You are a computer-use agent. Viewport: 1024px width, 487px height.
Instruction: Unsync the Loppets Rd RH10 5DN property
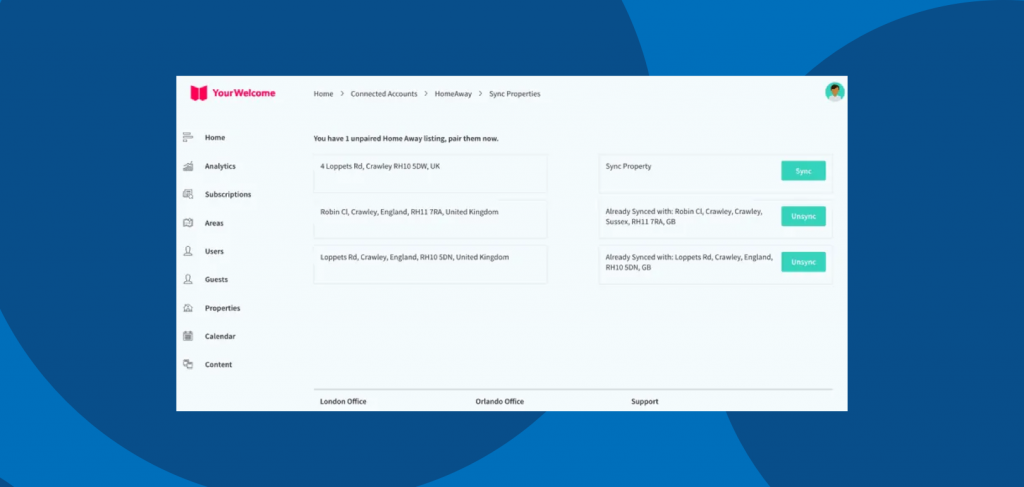(x=803, y=262)
